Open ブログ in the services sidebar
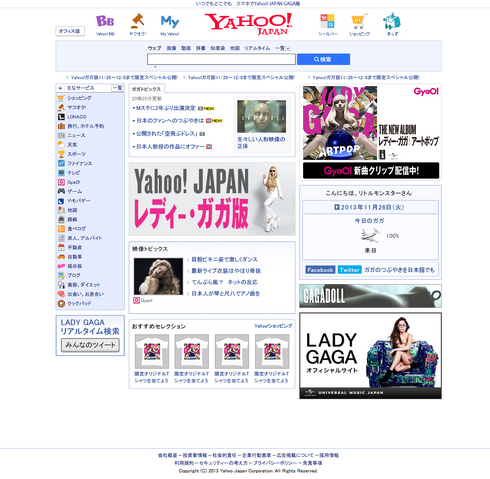 coord(74,275)
